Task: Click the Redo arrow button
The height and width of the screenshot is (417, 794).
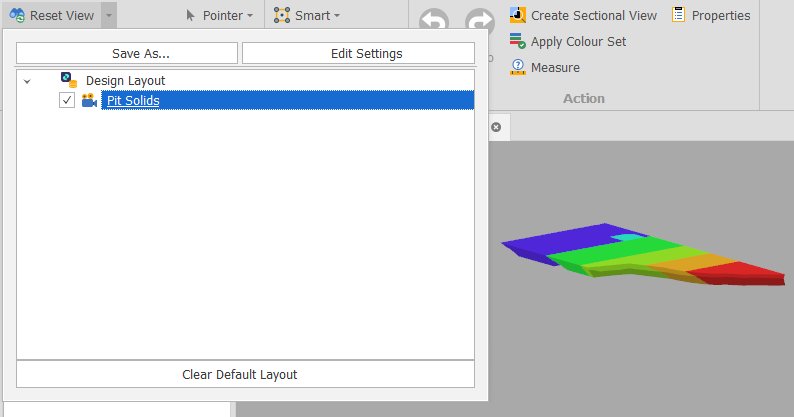Action: pos(480,20)
